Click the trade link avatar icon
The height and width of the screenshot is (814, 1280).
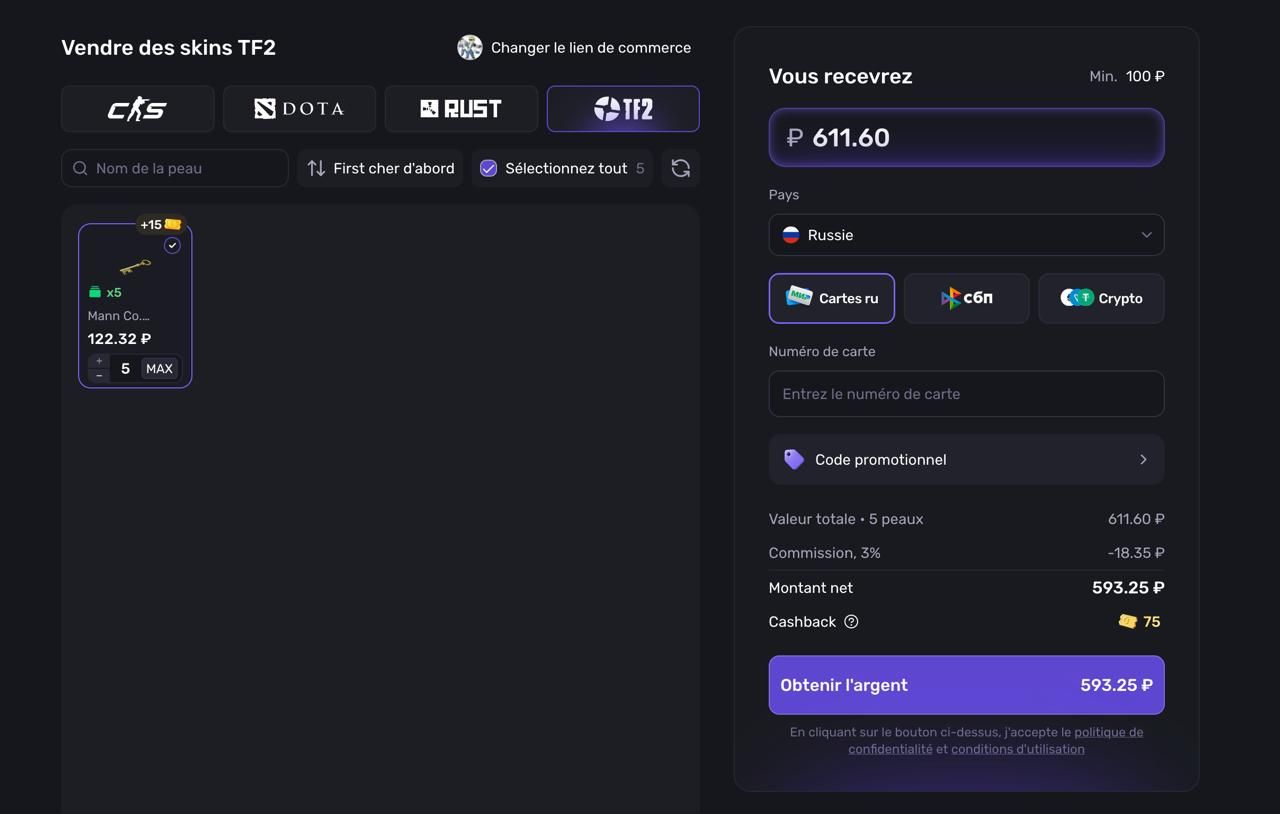470,47
